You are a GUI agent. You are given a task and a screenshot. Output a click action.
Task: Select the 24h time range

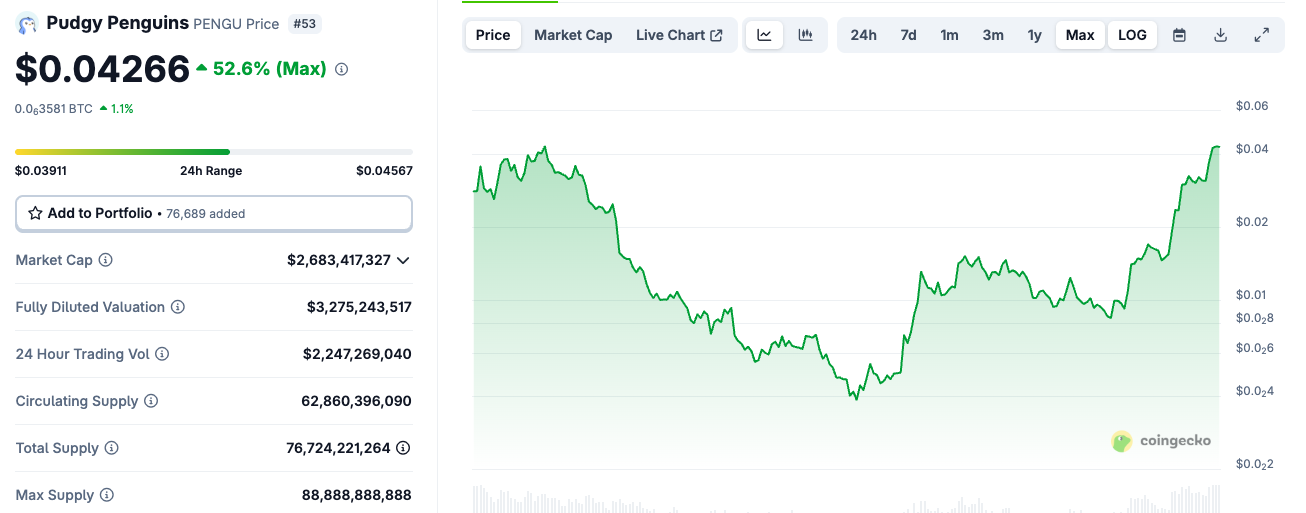(863, 35)
